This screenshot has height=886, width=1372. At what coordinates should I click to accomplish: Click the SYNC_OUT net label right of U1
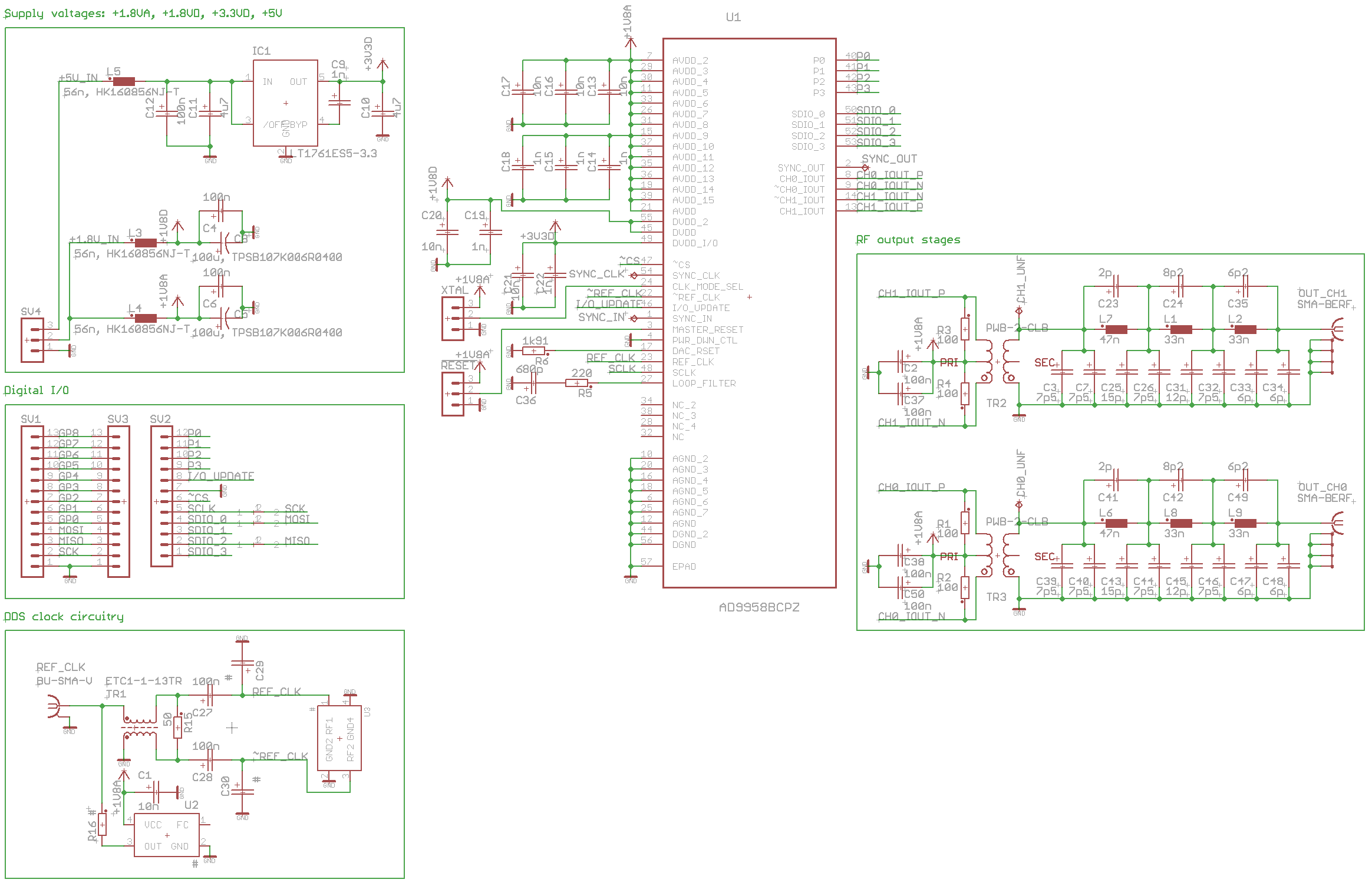point(889,158)
